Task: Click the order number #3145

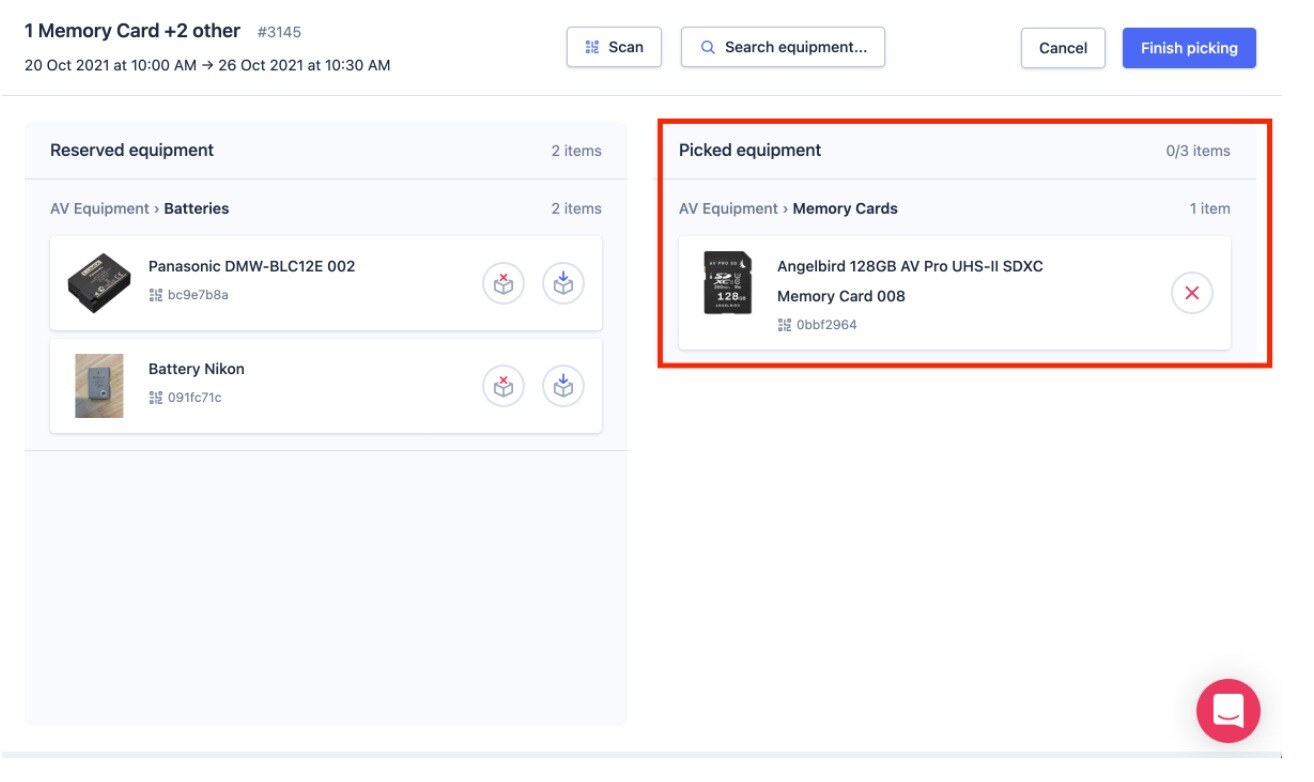Action: click(279, 32)
